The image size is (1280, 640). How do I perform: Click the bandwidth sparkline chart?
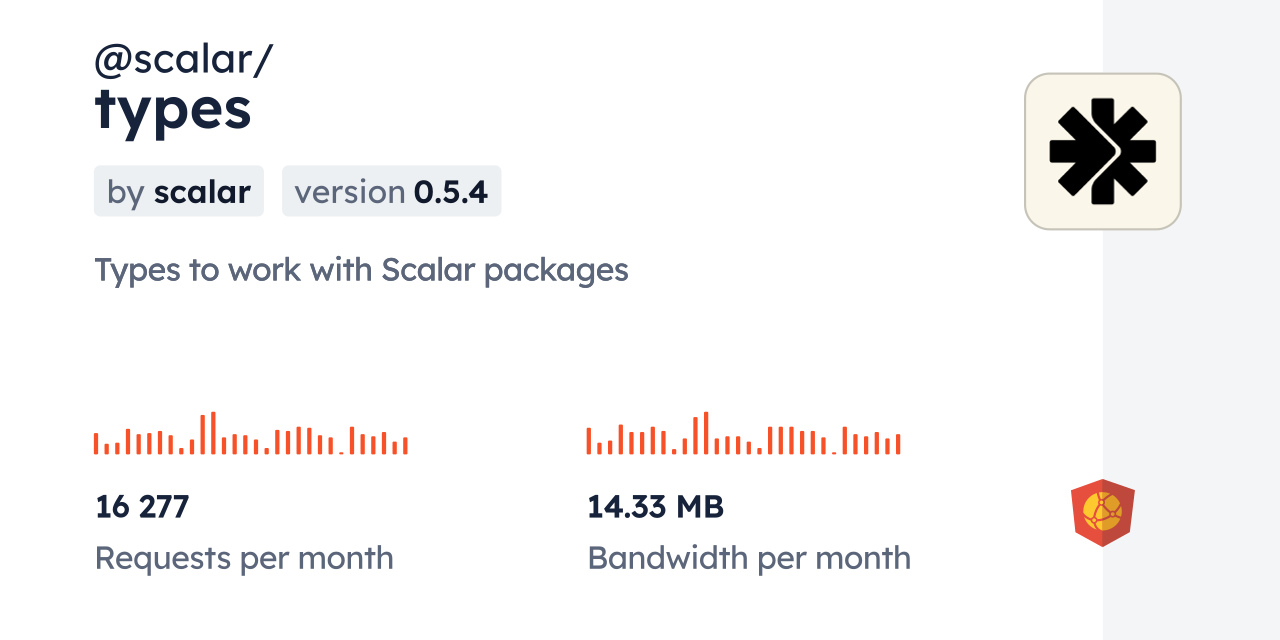pos(743,435)
